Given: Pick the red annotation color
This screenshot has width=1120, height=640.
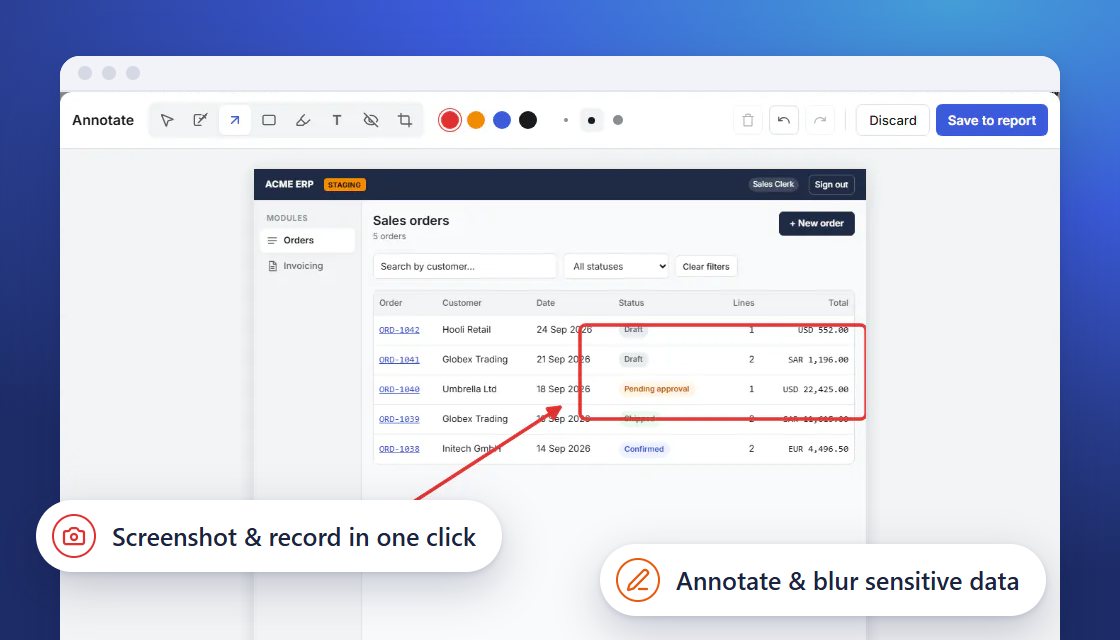Looking at the screenshot, I should coord(449,120).
